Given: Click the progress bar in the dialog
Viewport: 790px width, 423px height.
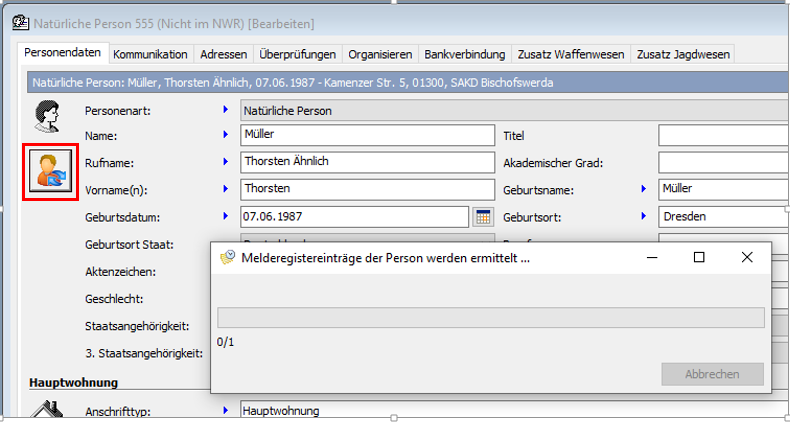Looking at the screenshot, I should [x=490, y=318].
